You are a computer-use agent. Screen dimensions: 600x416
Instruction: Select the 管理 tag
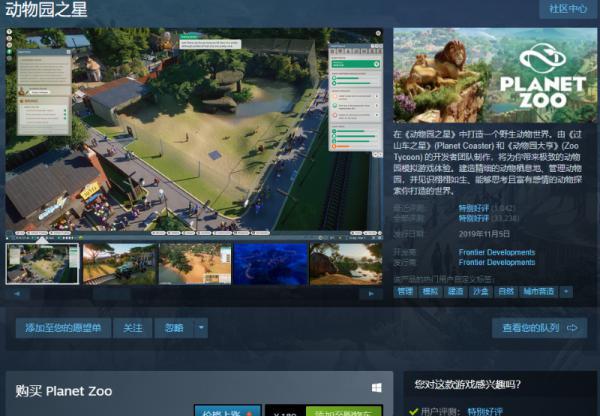click(x=405, y=292)
